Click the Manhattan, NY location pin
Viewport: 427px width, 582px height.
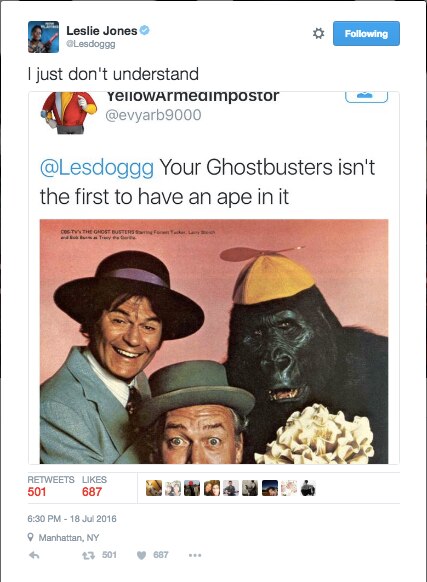pyautogui.click(x=31, y=537)
